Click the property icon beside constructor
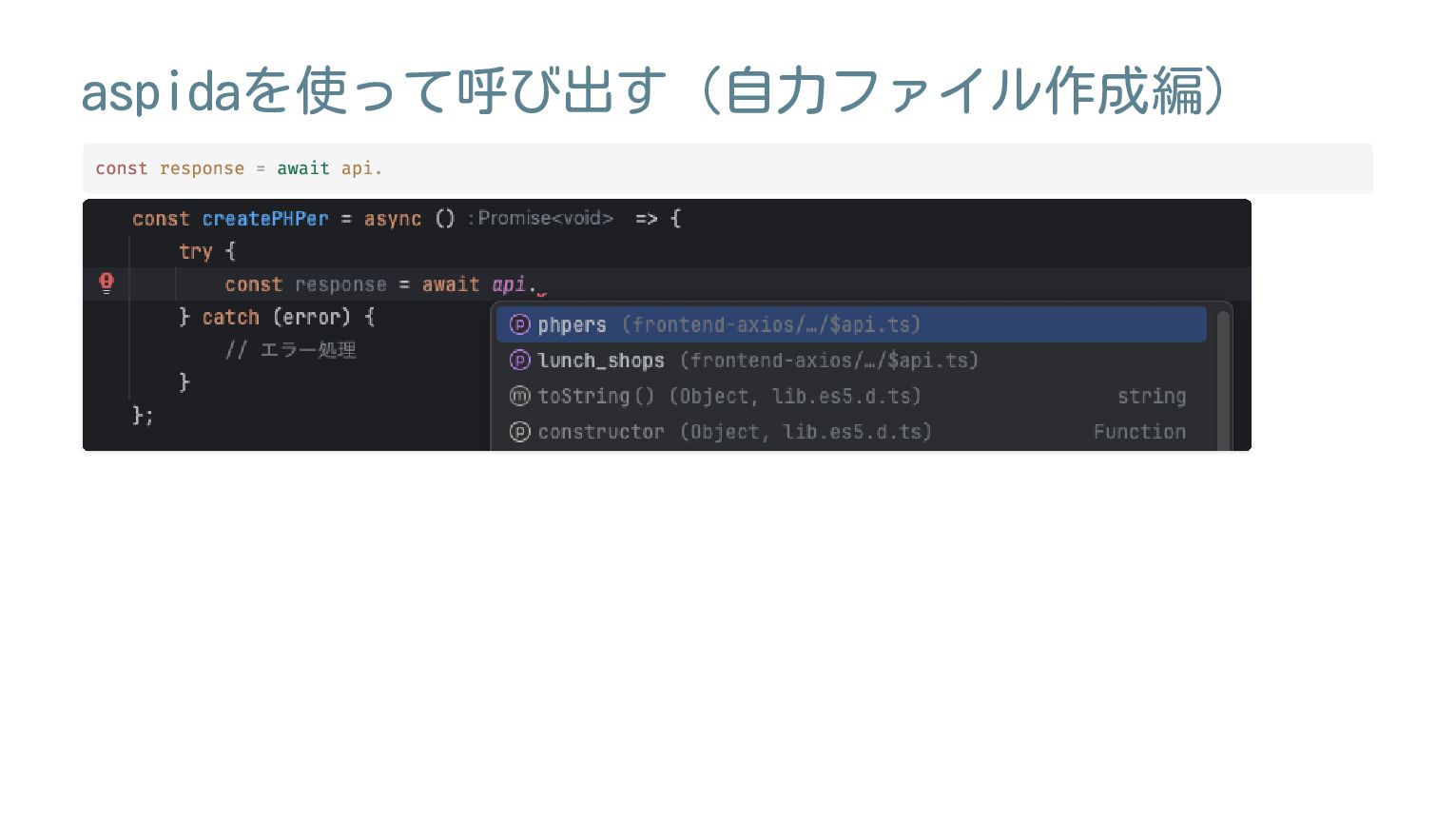 pyautogui.click(x=519, y=432)
